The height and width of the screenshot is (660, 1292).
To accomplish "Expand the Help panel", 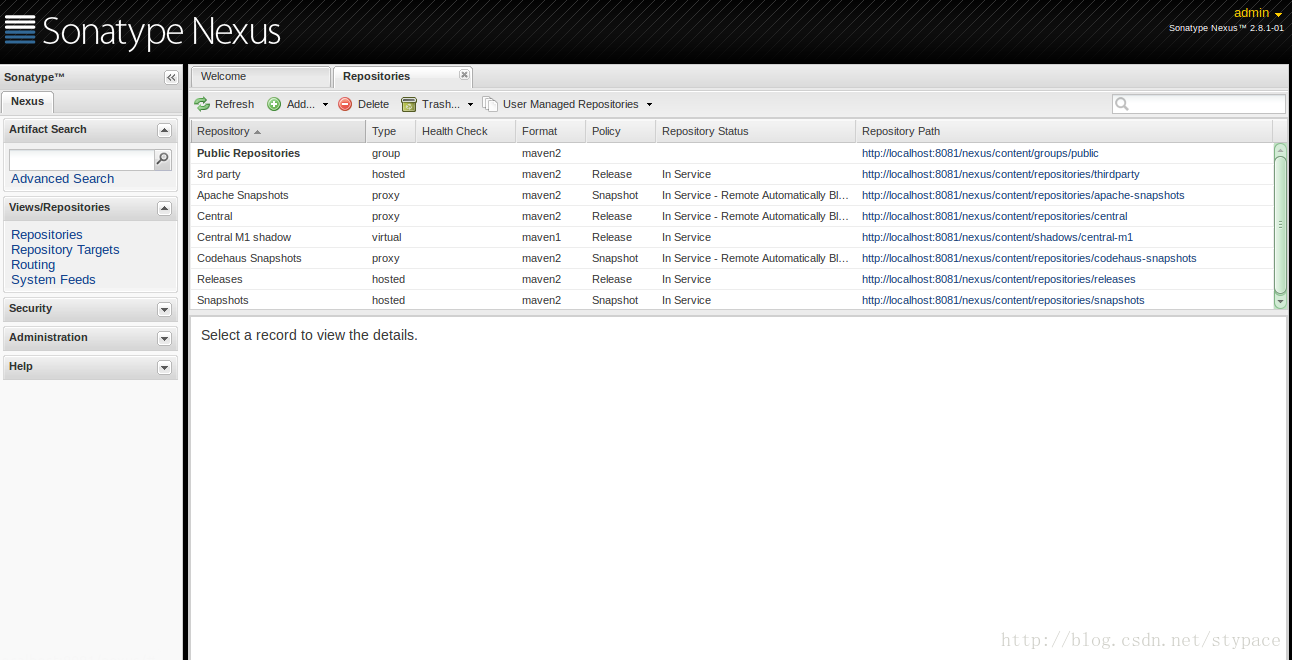I will coord(165,367).
